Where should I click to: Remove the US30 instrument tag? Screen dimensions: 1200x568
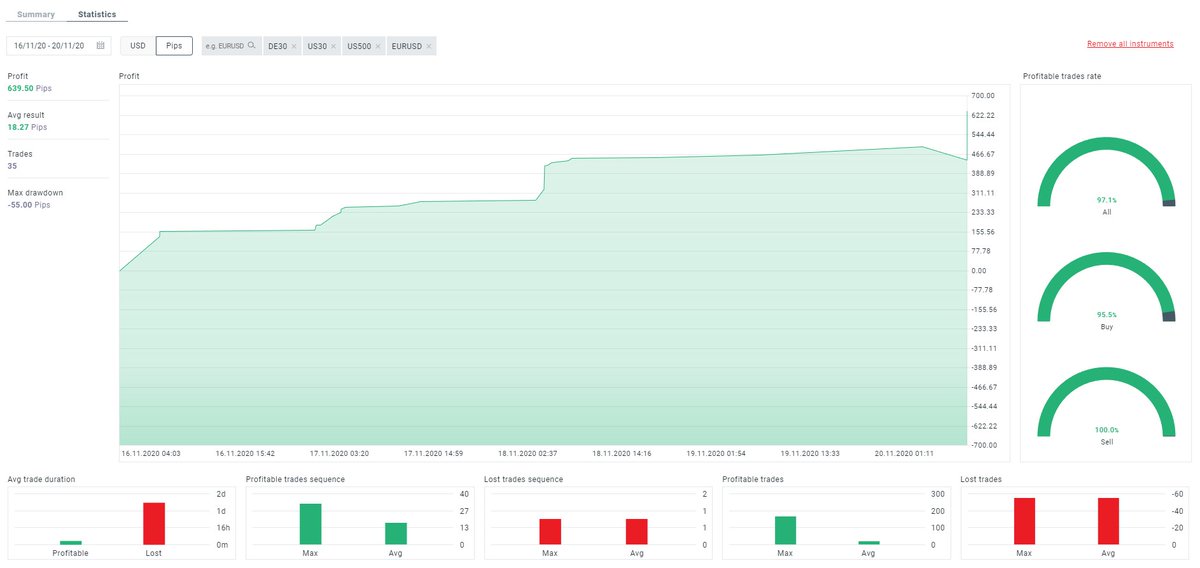pos(334,47)
